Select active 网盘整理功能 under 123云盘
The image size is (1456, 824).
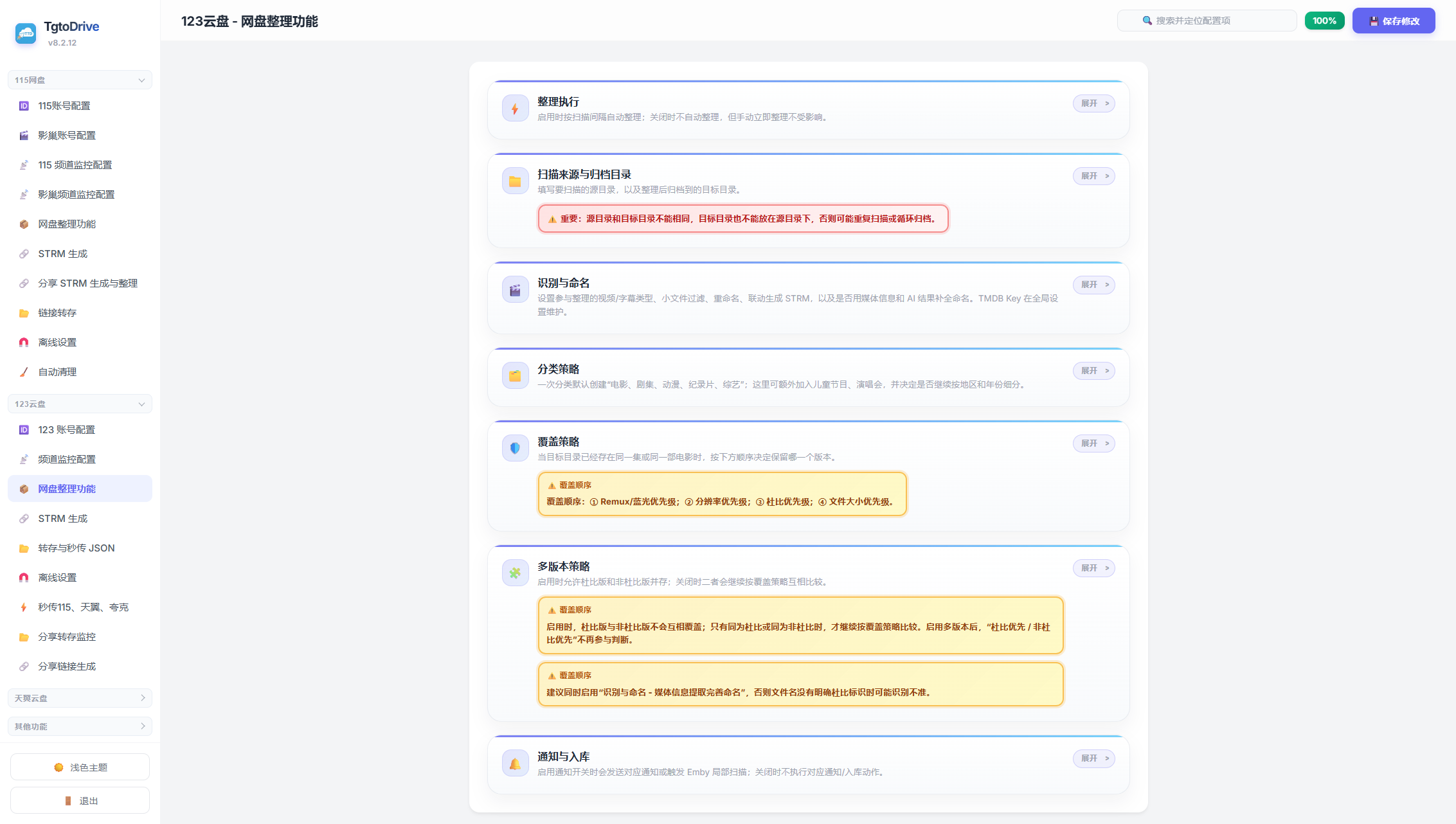point(80,489)
